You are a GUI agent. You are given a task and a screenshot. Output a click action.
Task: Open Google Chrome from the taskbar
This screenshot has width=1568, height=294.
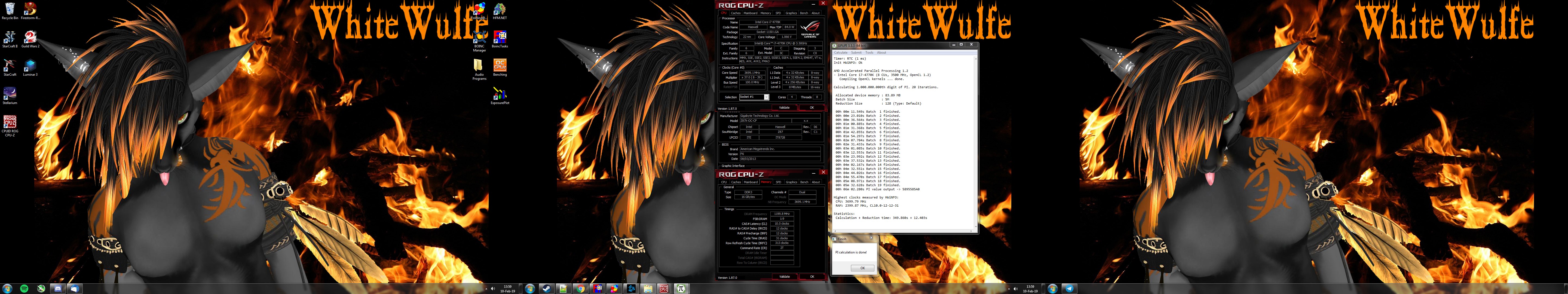coord(581,289)
